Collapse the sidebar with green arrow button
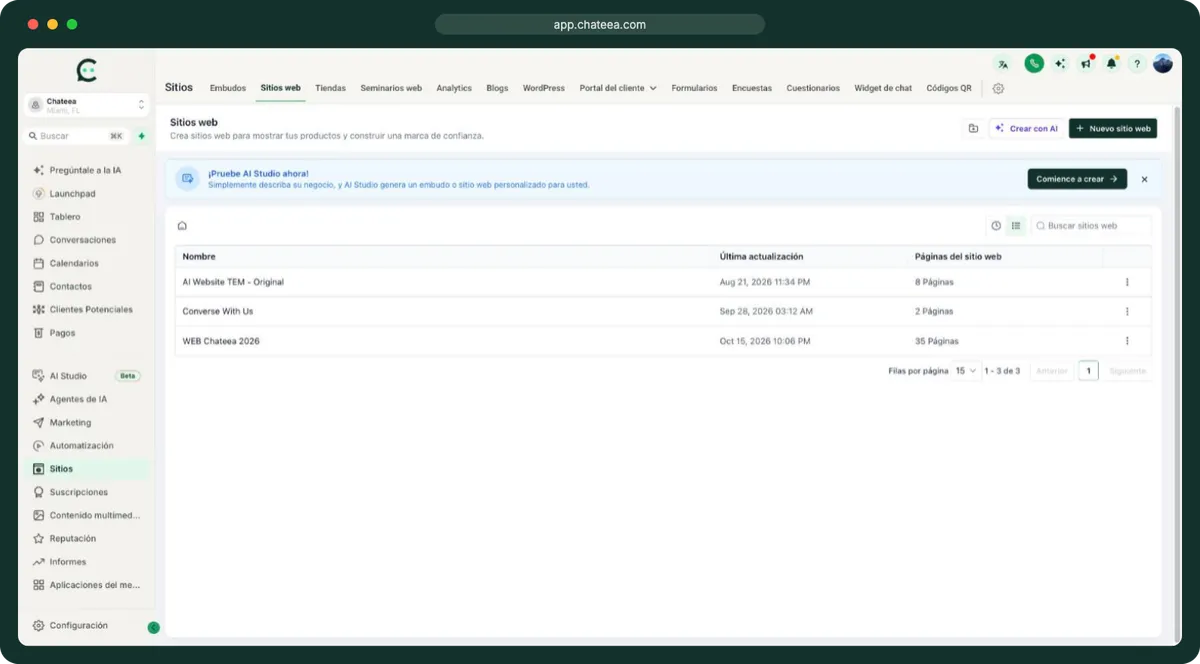Image resolution: width=1200 pixels, height=664 pixels. point(154,628)
